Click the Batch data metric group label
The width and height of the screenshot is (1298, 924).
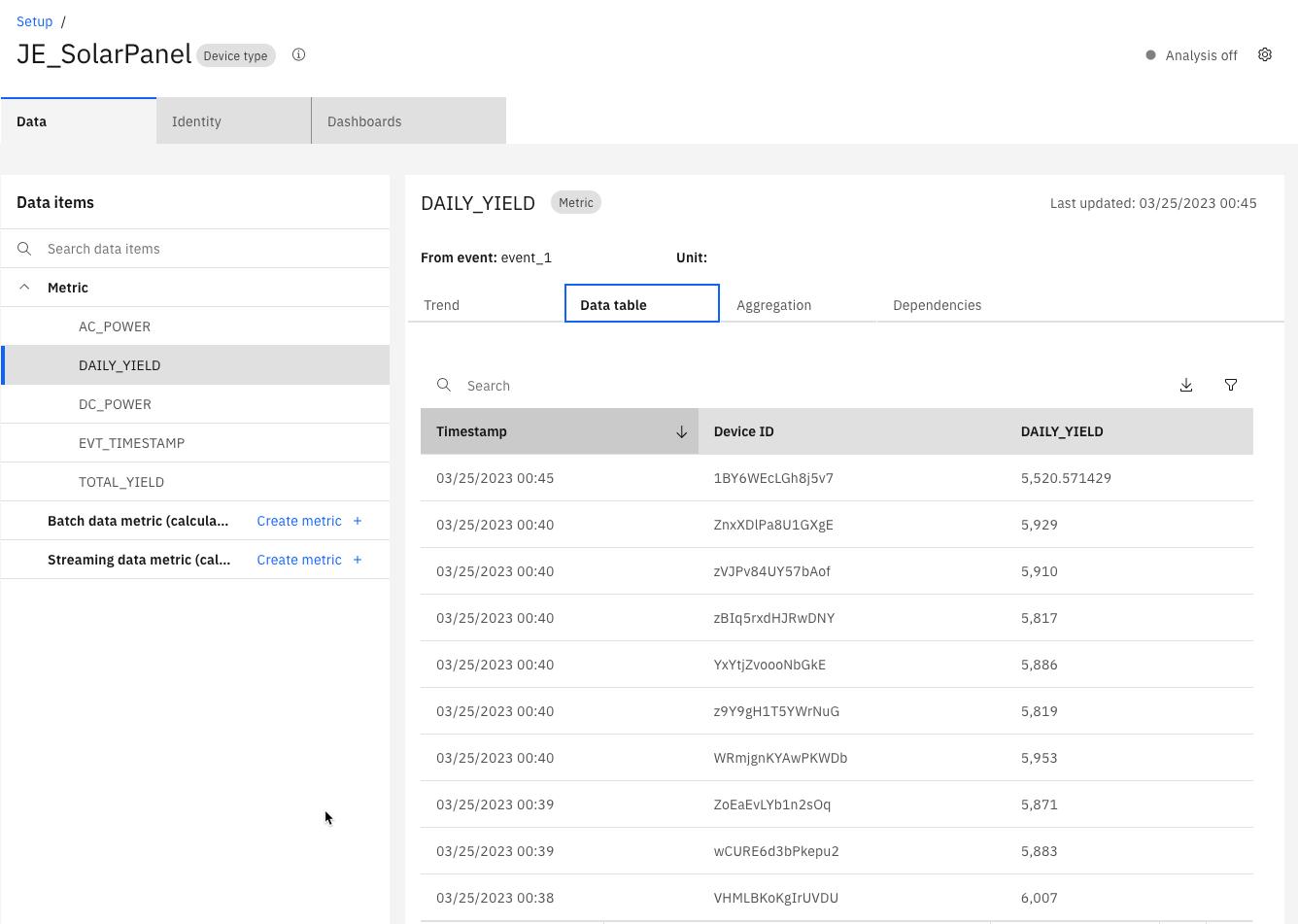pyautogui.click(x=138, y=521)
